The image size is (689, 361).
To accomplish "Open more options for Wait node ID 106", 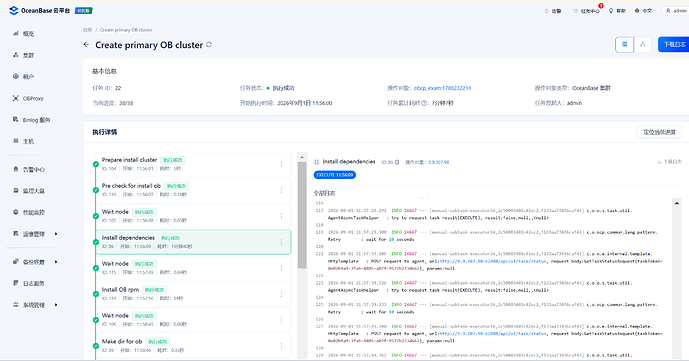I will coord(281,320).
